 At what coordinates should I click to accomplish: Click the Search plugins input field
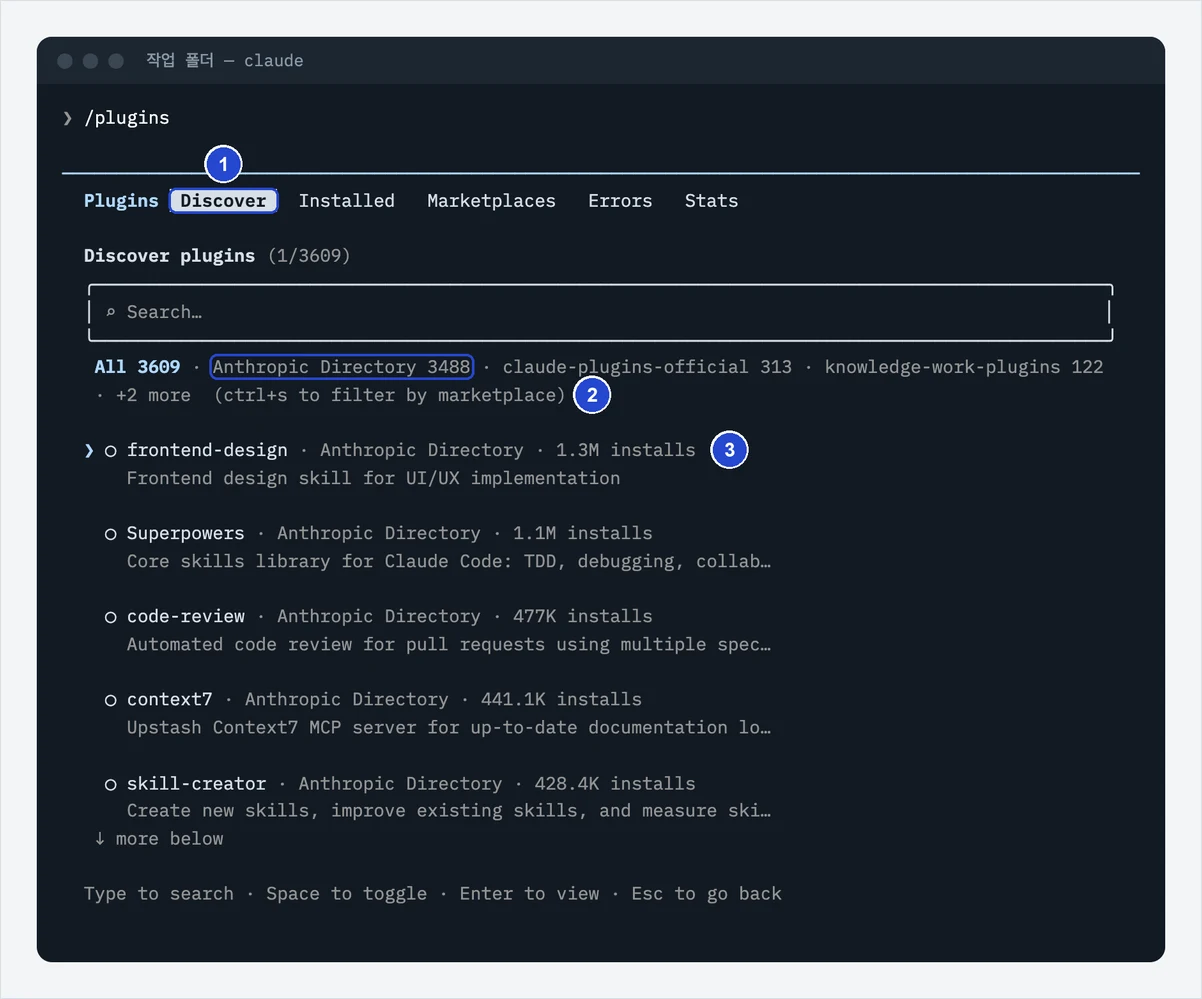[601, 312]
